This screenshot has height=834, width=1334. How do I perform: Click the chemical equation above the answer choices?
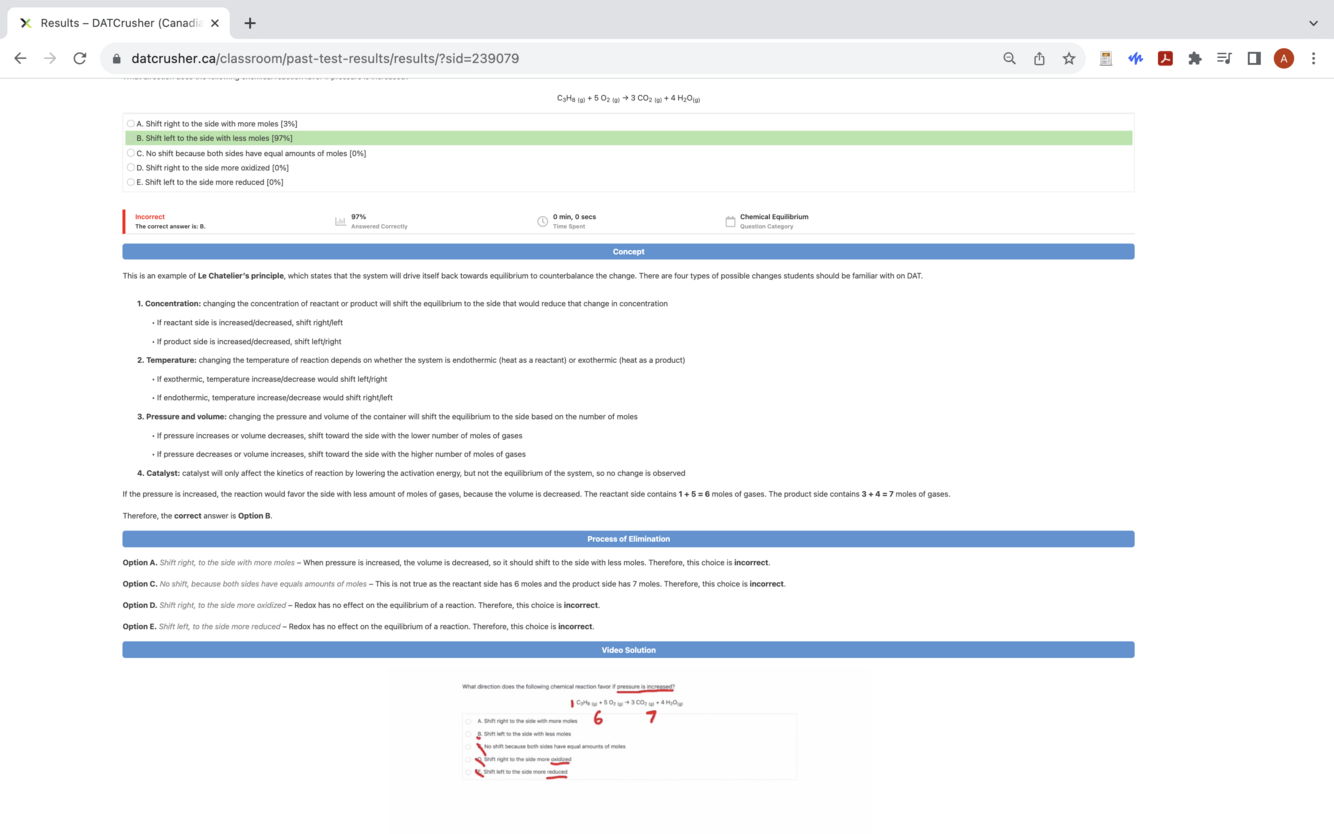[x=628, y=99]
